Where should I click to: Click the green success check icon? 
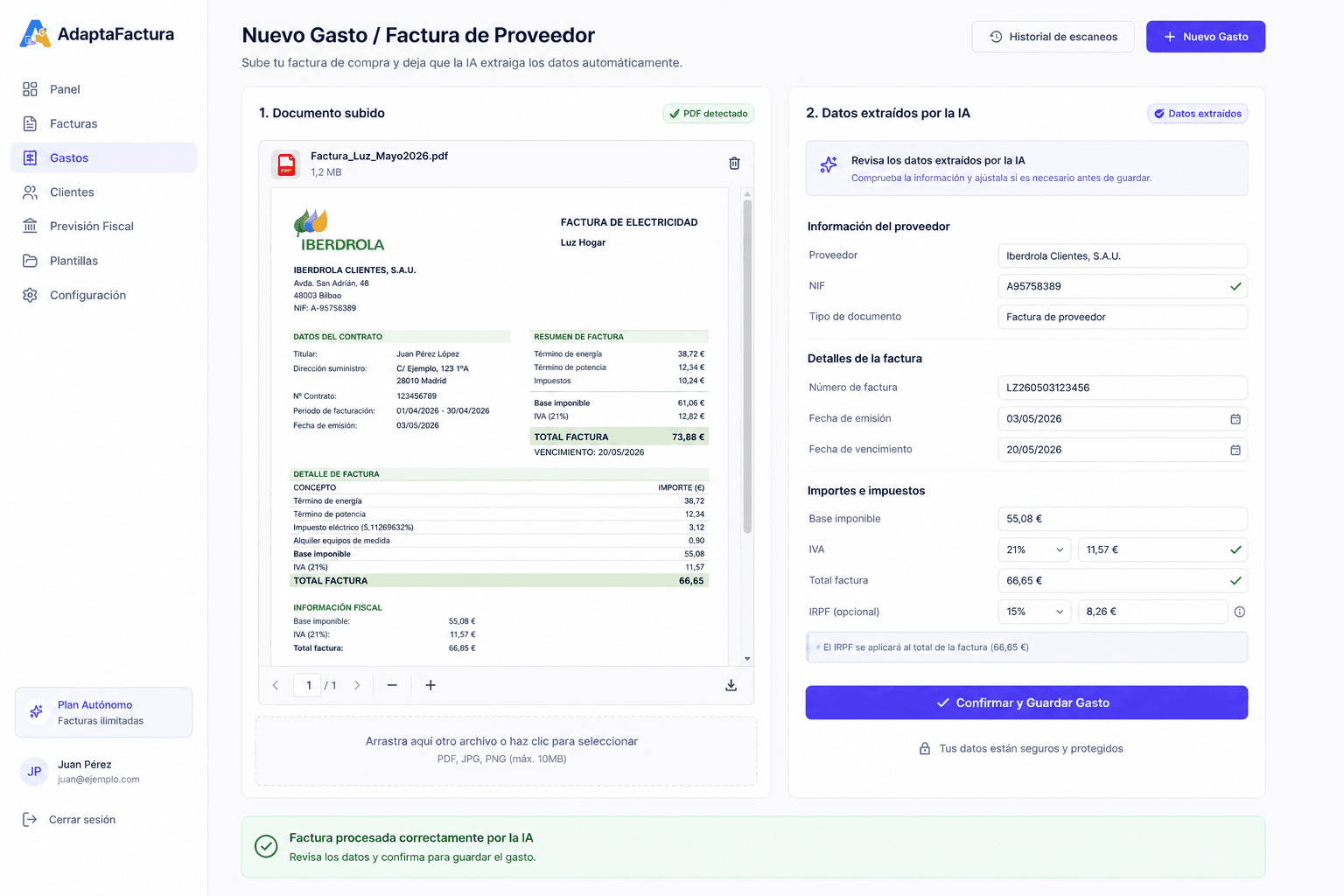pyautogui.click(x=266, y=846)
